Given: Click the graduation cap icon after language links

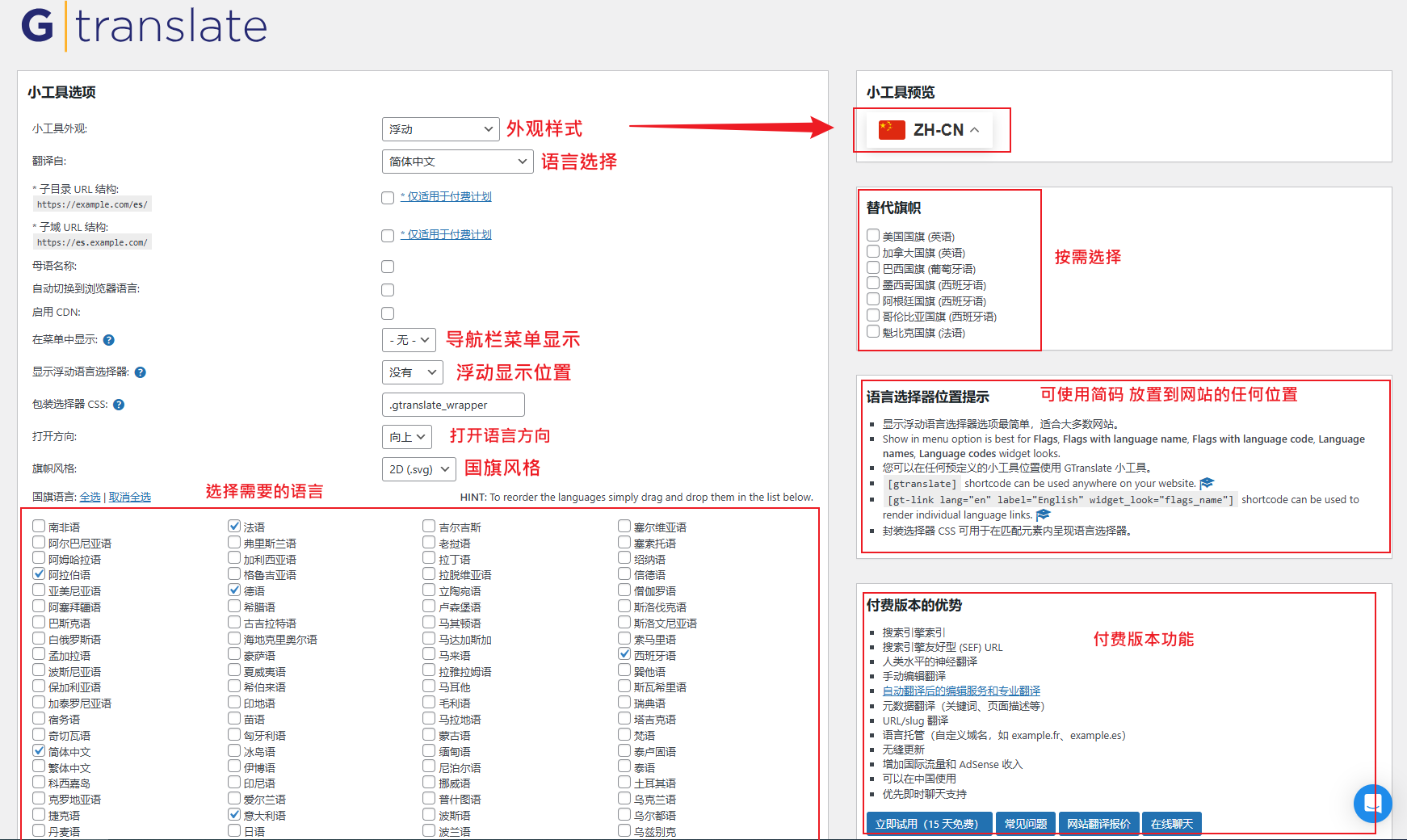Looking at the screenshot, I should 1044,515.
